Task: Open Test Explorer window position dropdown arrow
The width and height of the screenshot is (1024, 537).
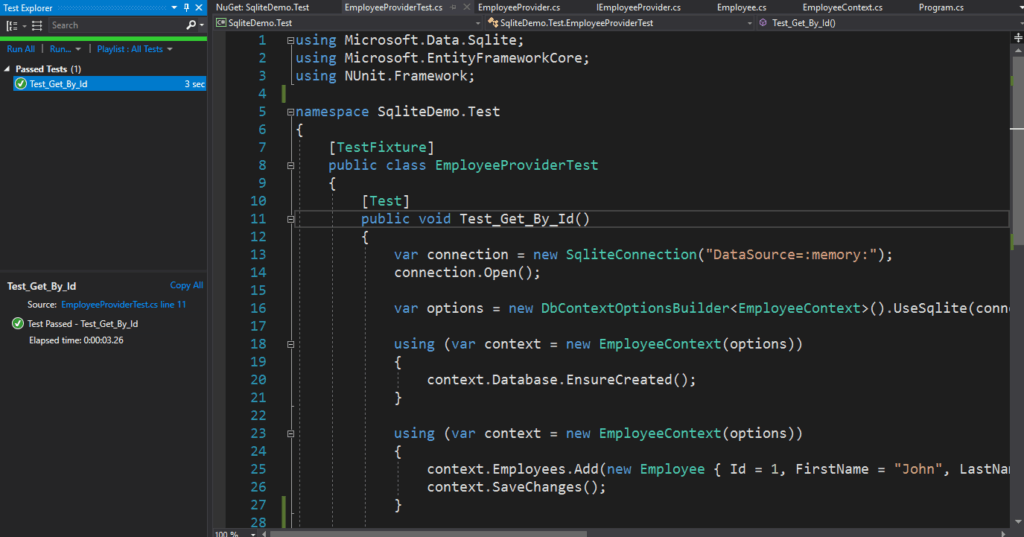Action: tap(174, 8)
